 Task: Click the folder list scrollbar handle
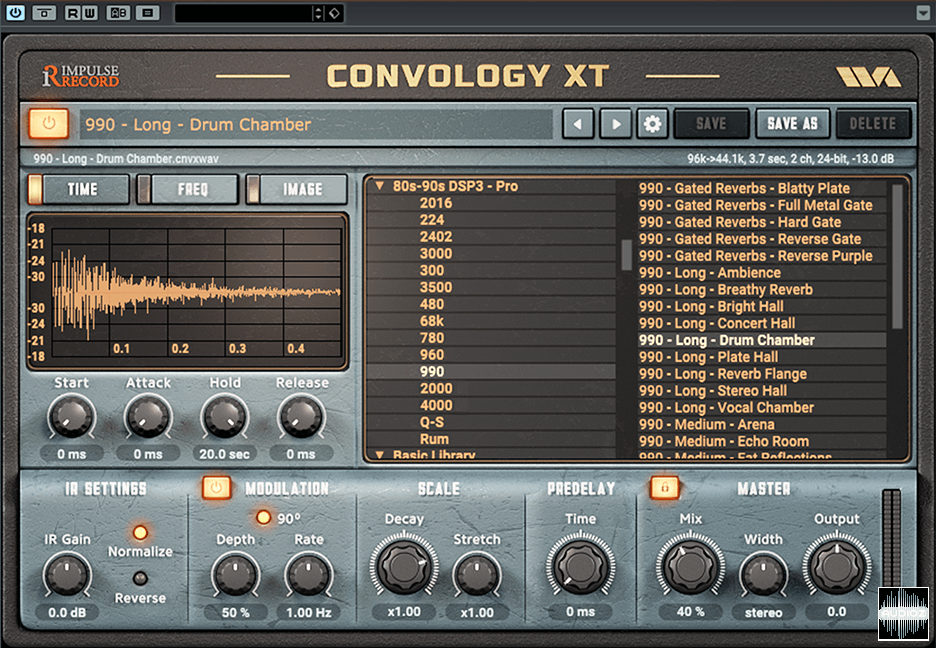[626, 255]
